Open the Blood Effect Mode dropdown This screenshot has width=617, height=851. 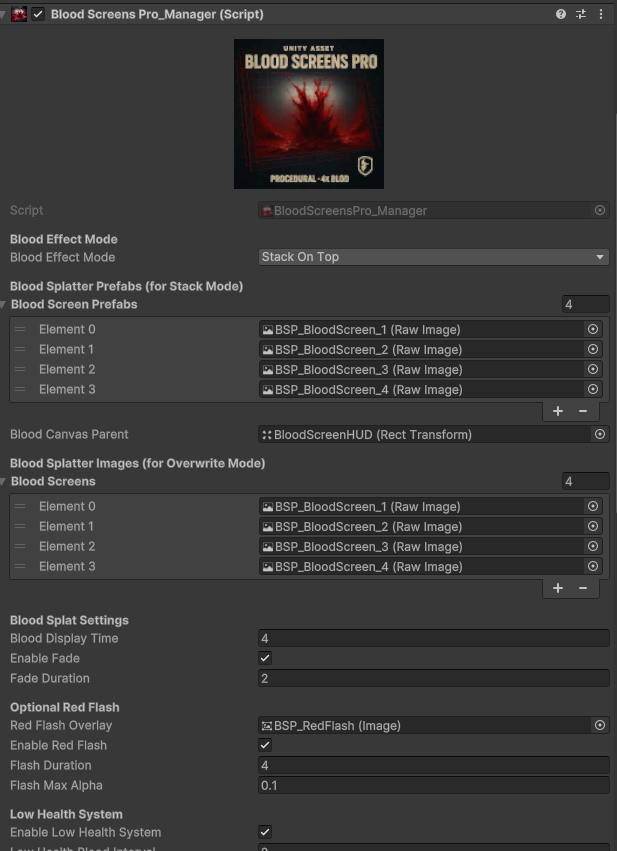(433, 257)
